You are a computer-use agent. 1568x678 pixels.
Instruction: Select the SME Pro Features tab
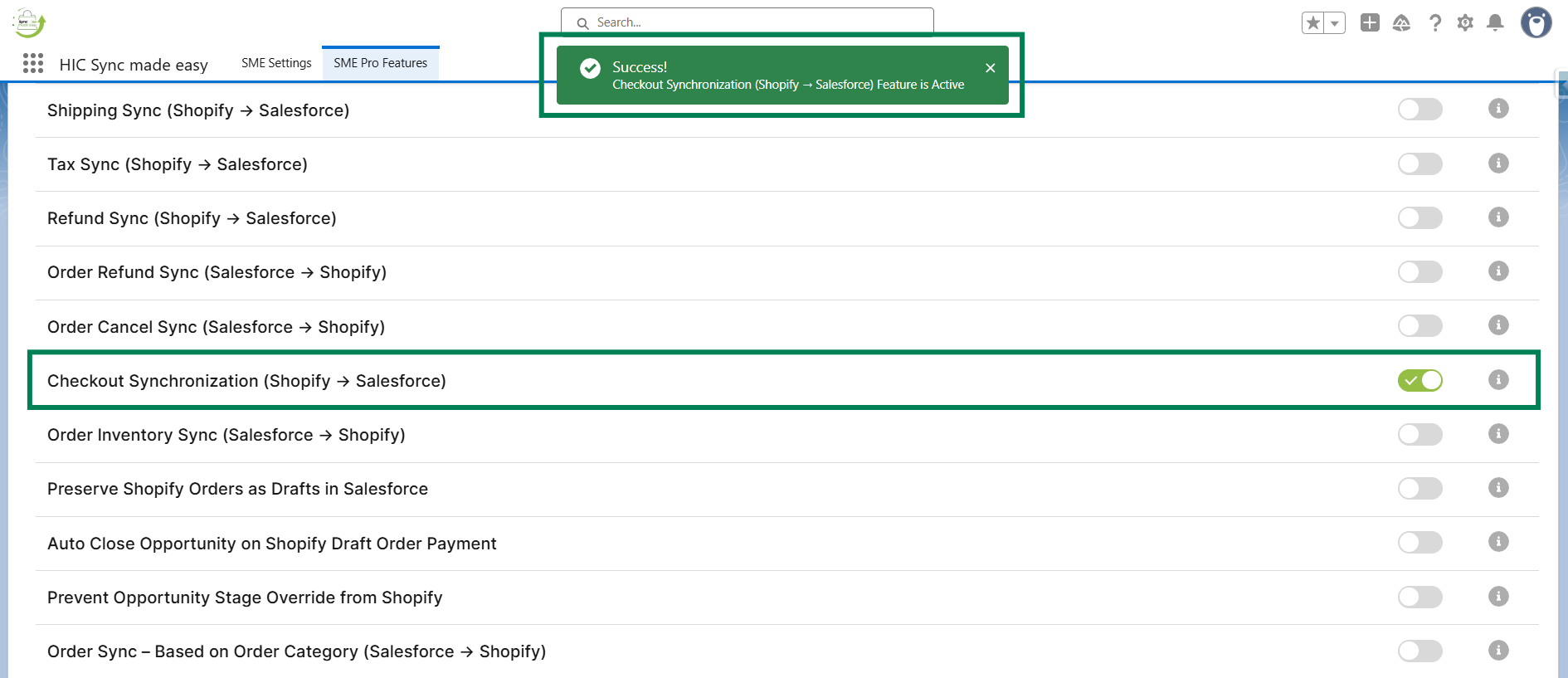tap(380, 63)
